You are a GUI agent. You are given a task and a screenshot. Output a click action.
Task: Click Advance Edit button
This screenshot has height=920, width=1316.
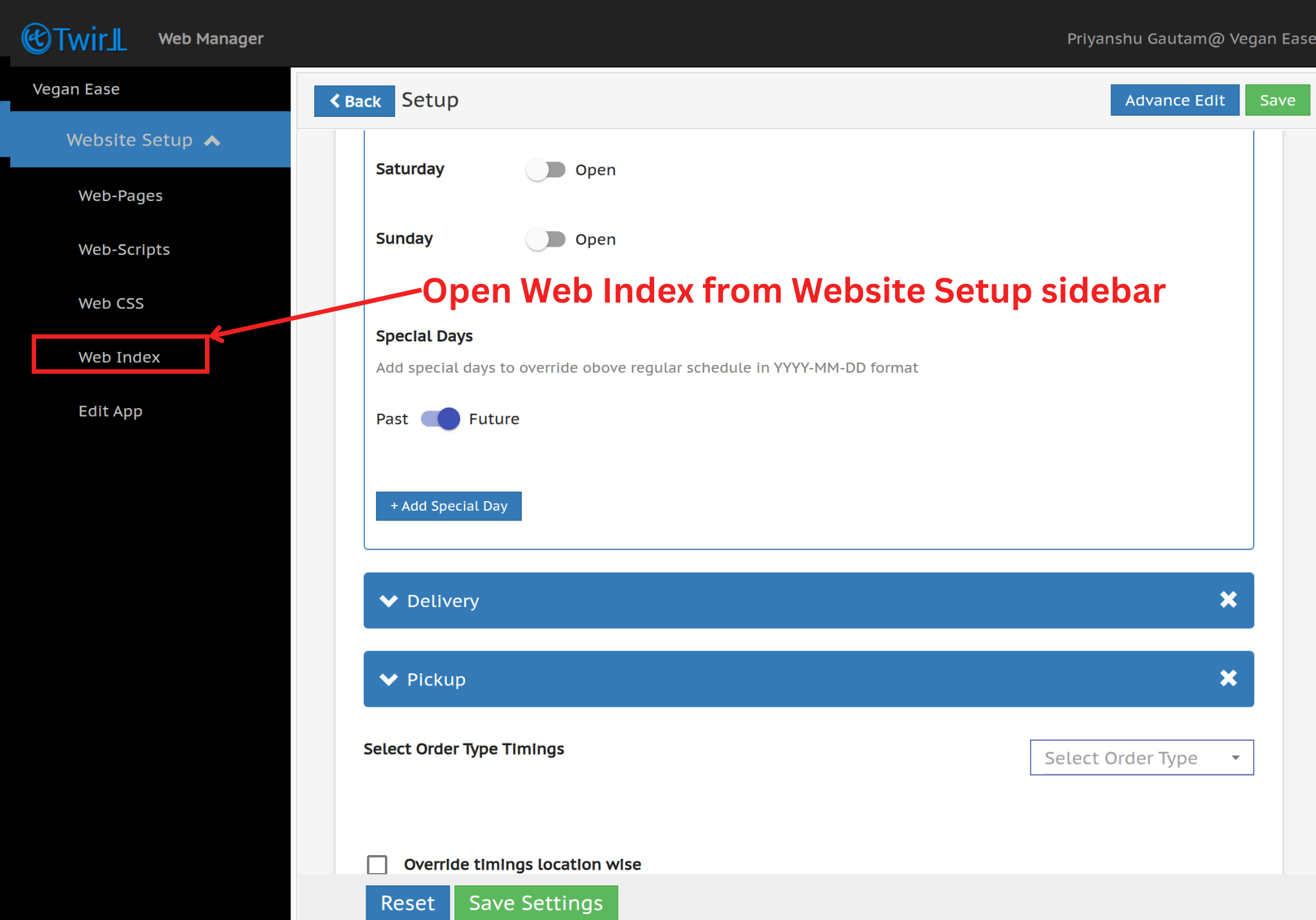[x=1174, y=100]
